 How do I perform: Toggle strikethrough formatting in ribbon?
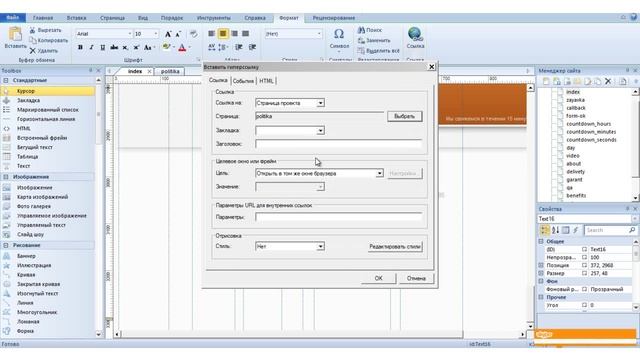click(114, 47)
